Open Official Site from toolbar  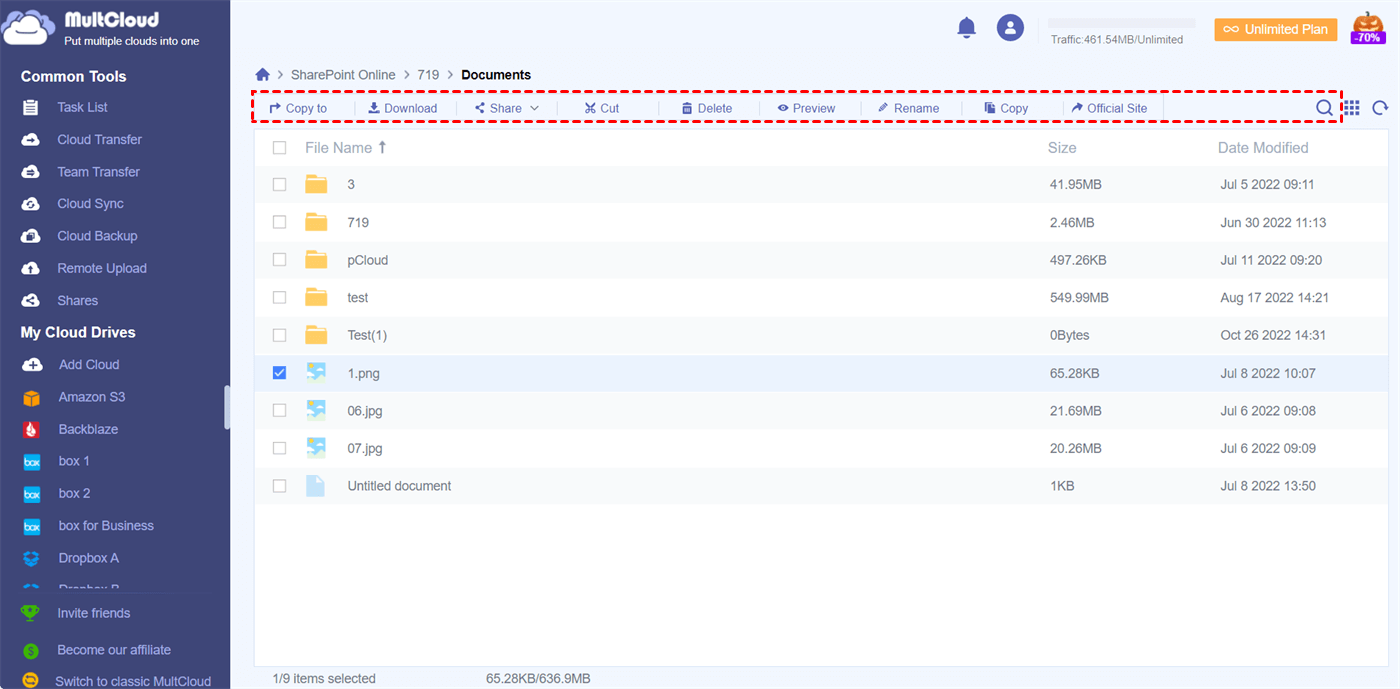1109,108
